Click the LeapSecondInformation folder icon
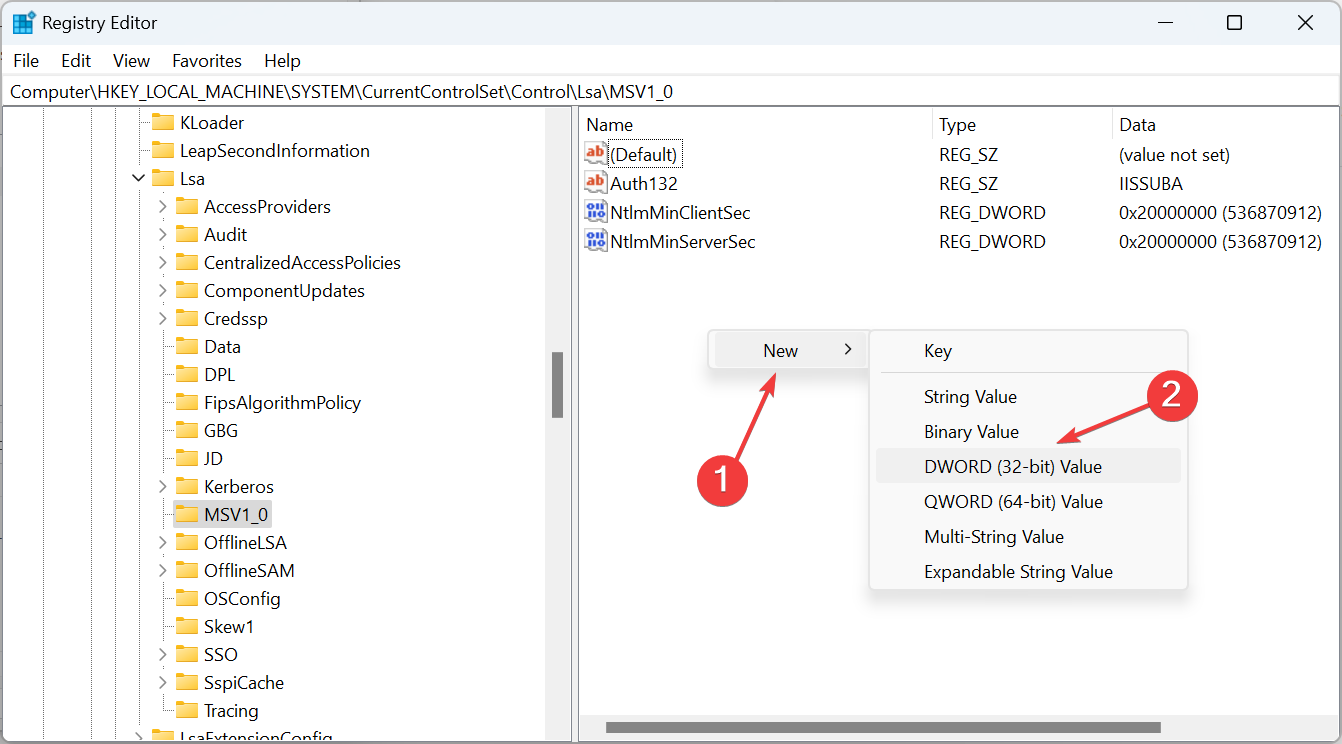The height and width of the screenshot is (744, 1342). pos(163,150)
